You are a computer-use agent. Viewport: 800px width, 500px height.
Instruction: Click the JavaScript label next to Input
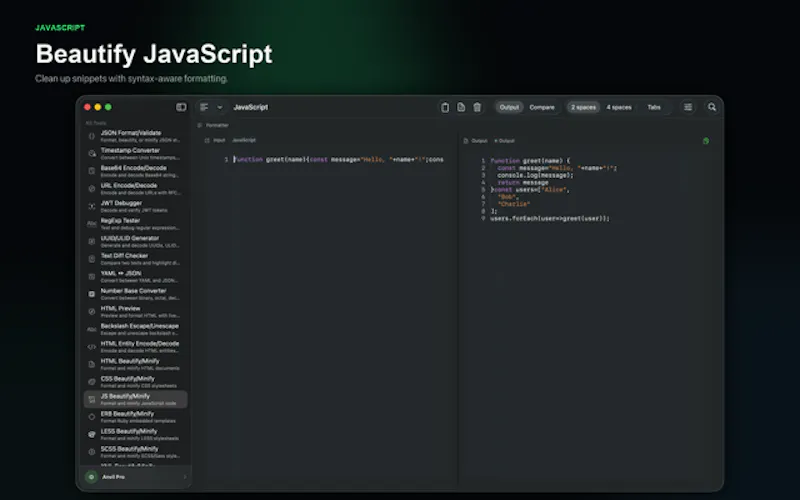click(244, 140)
